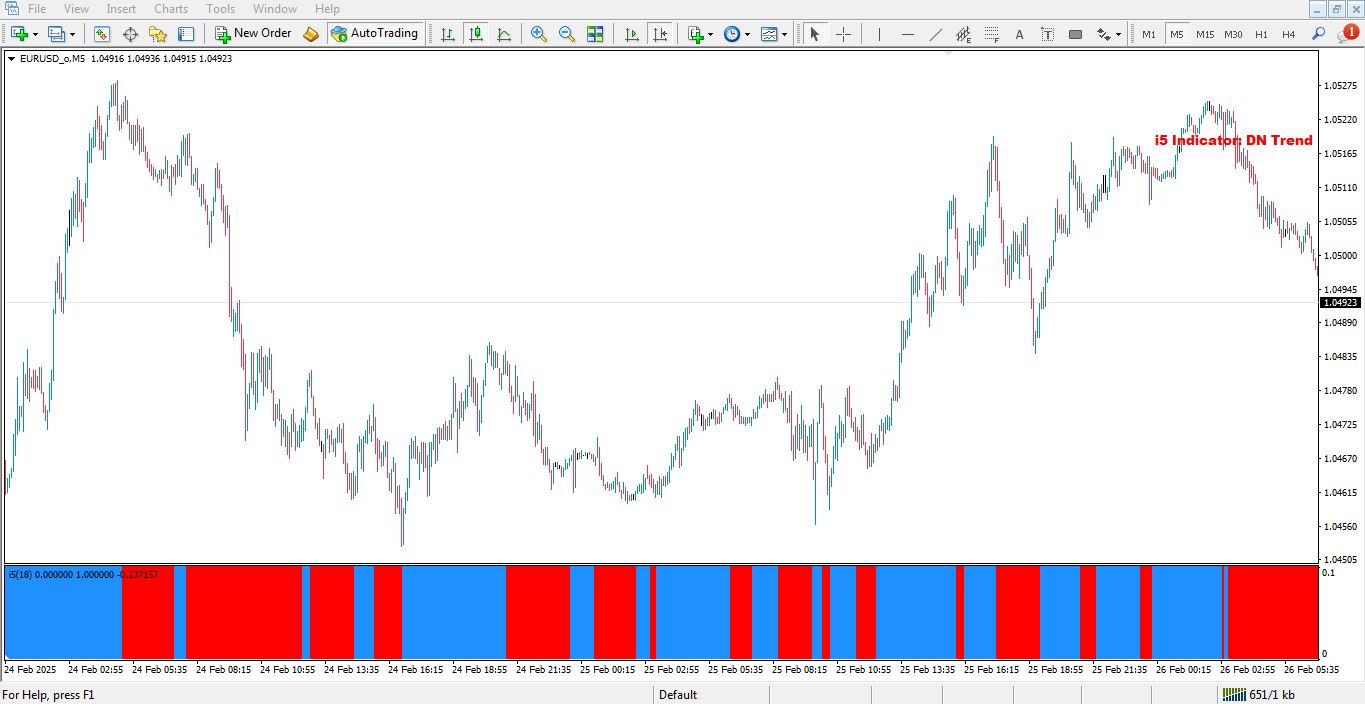1365x704 pixels.
Task: Draw a vertical line
Action: coord(879,34)
